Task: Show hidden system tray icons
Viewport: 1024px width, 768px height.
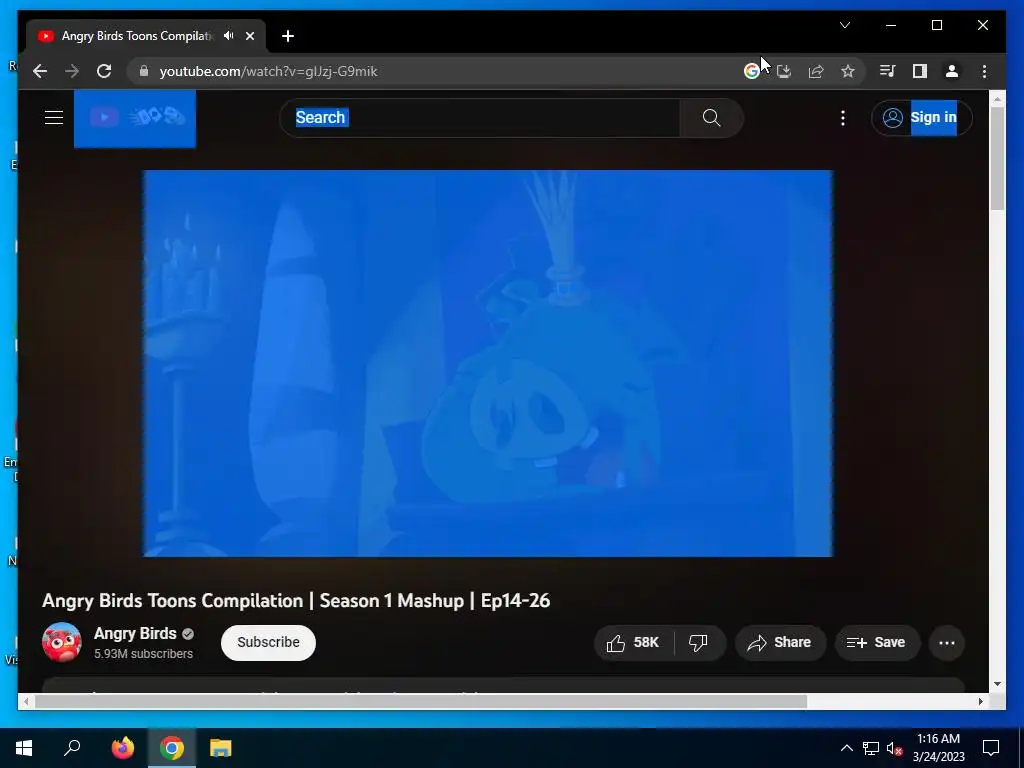Action: pyautogui.click(x=846, y=748)
